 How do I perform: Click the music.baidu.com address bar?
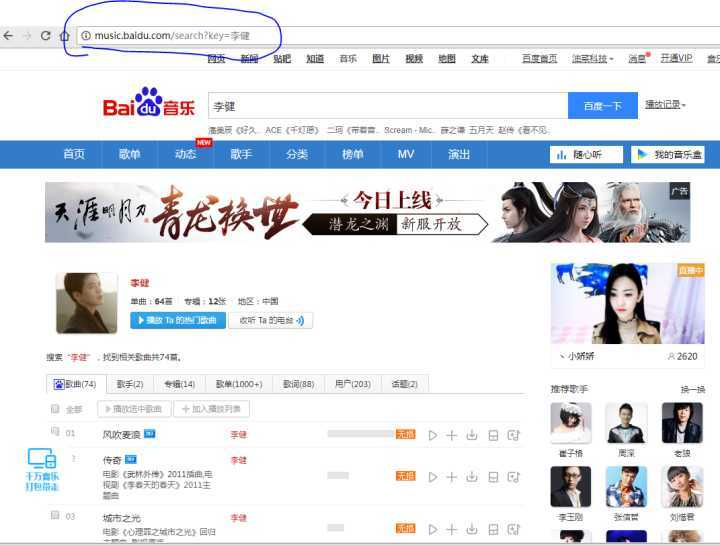(398, 35)
